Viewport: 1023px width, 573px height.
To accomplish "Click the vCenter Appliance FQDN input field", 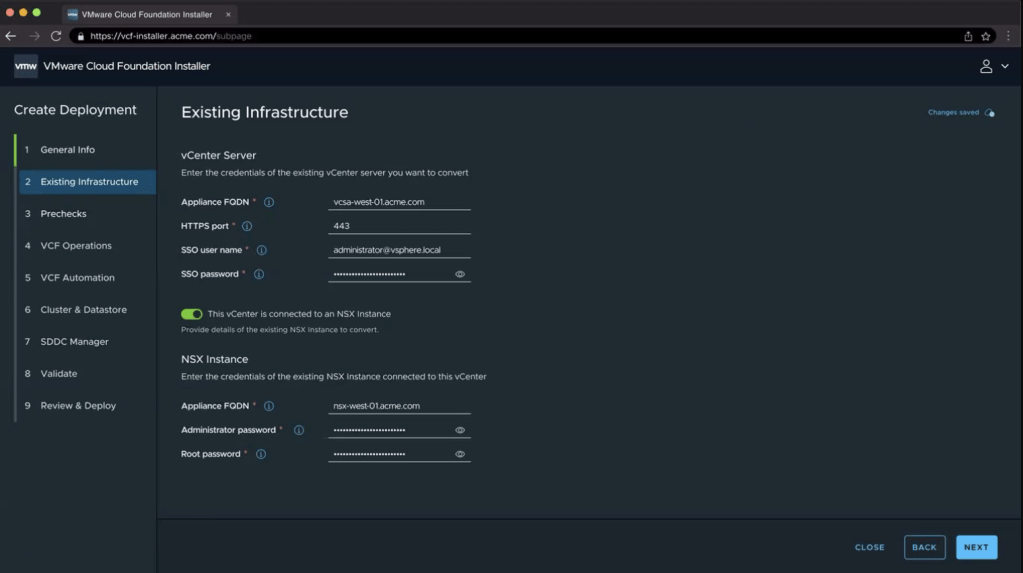I will tap(399, 202).
